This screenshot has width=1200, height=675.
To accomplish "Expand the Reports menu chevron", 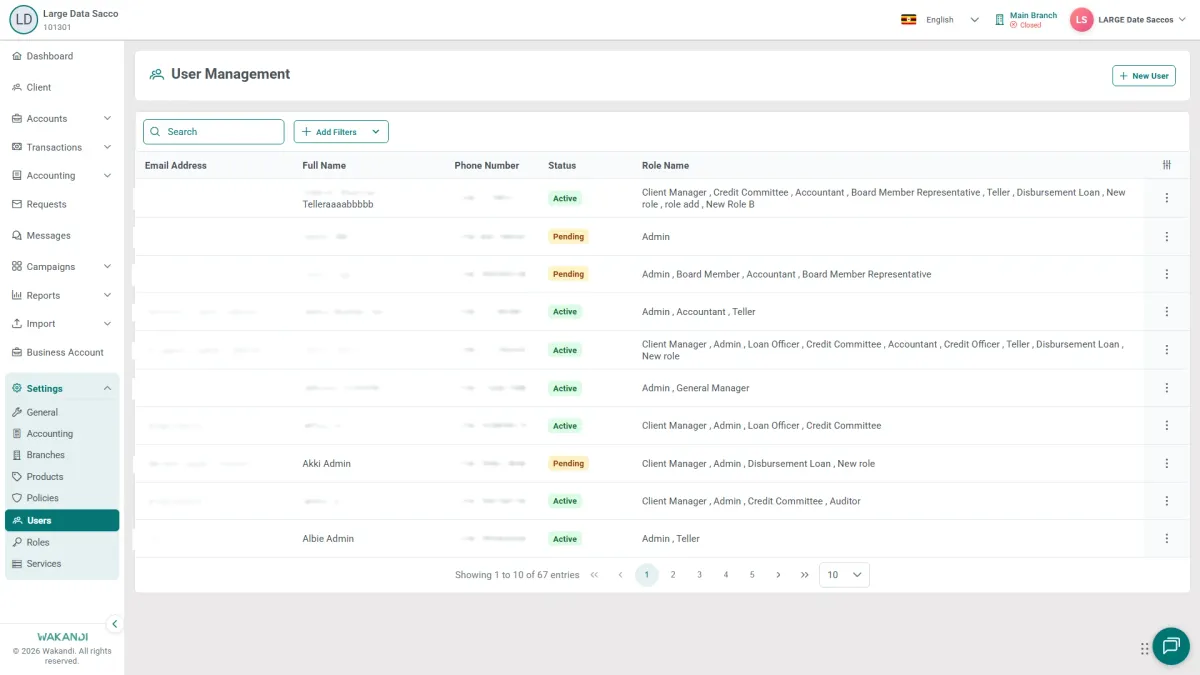I will pyautogui.click(x=107, y=295).
